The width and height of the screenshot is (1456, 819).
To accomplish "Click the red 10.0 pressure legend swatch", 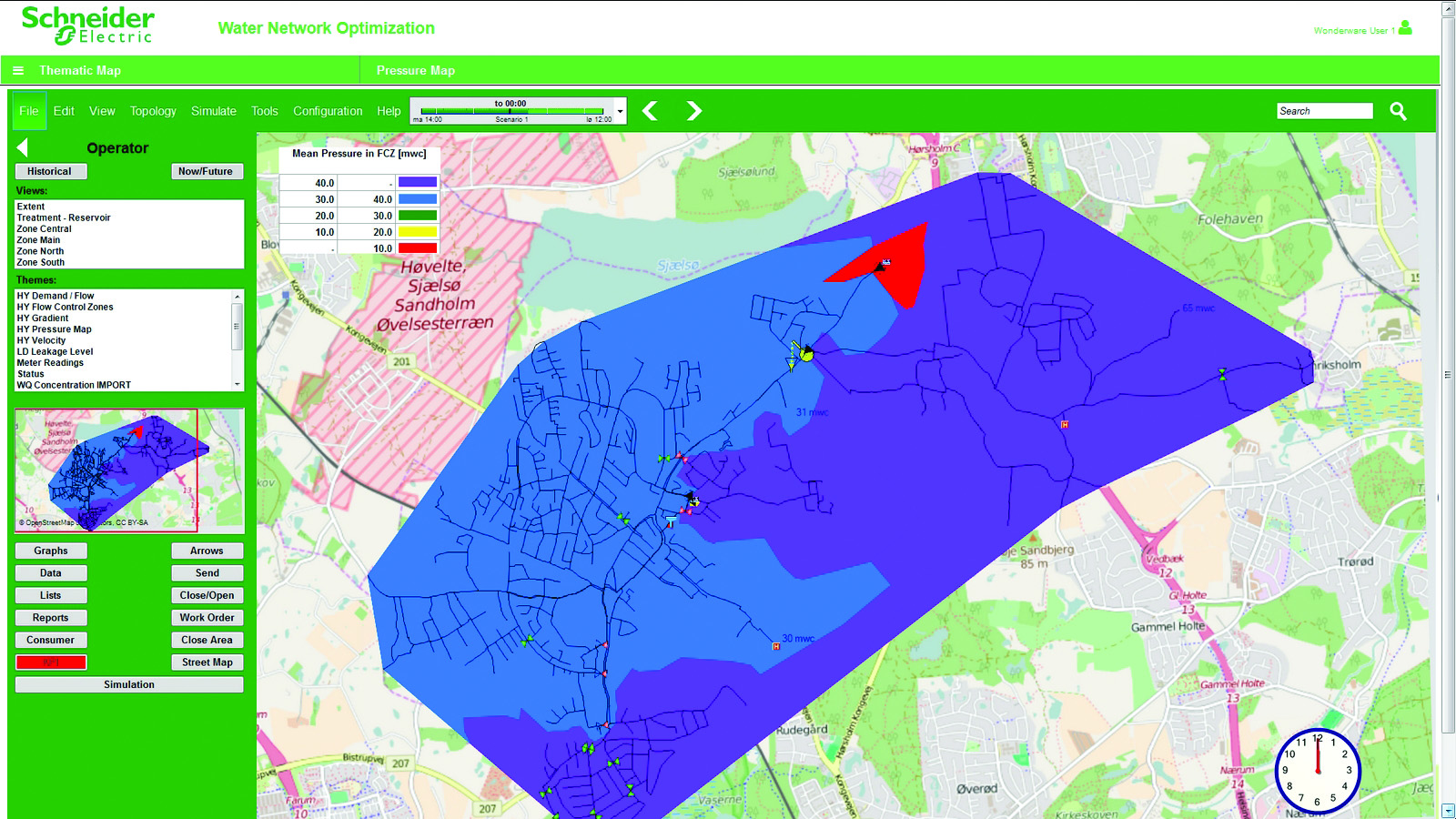I will click(x=417, y=248).
